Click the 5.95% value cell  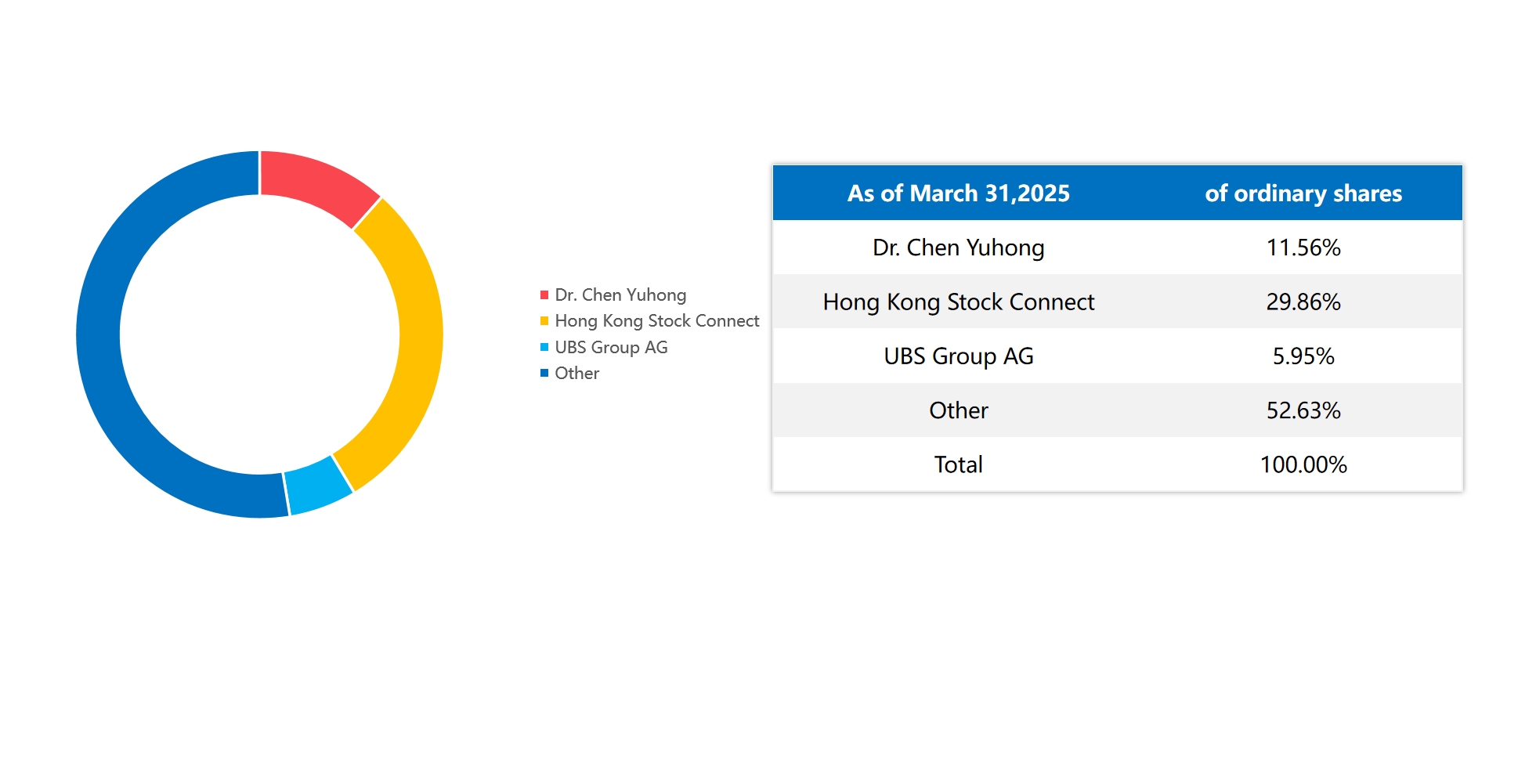(1303, 356)
